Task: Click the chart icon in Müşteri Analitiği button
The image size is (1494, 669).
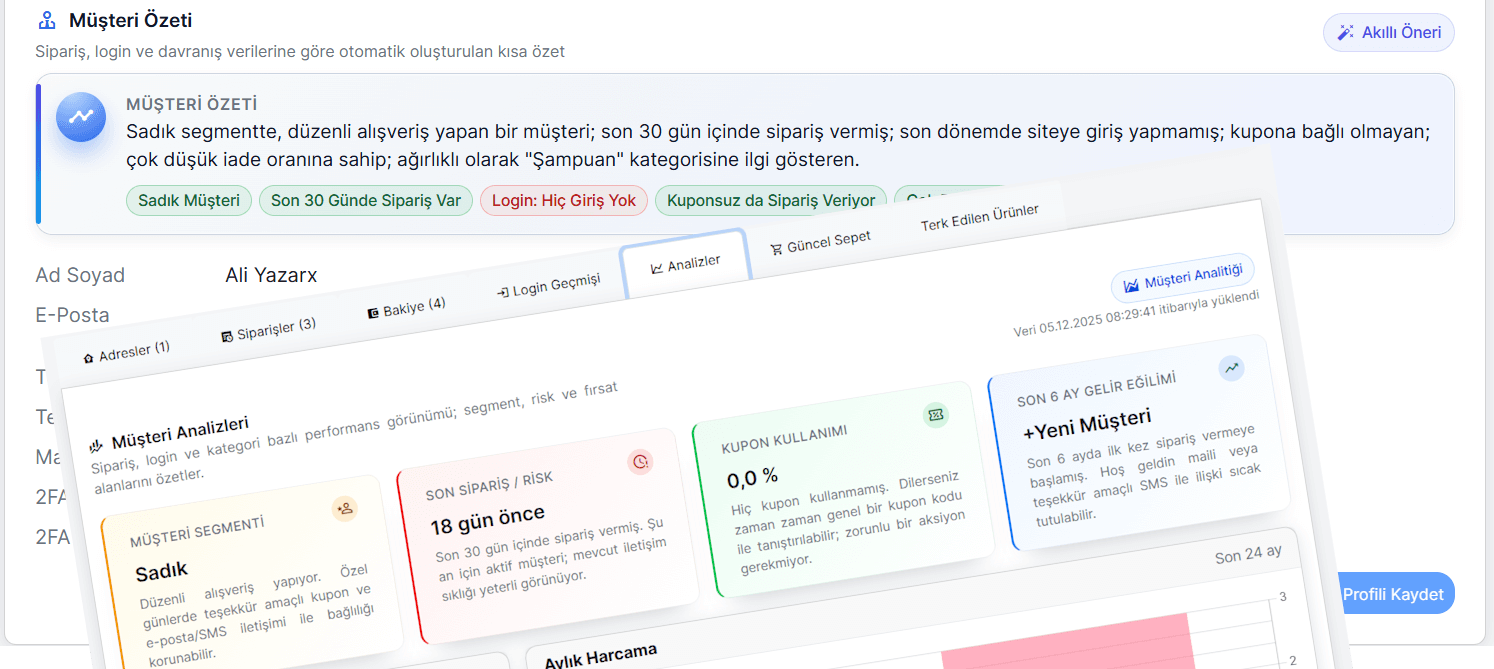Action: point(1132,286)
